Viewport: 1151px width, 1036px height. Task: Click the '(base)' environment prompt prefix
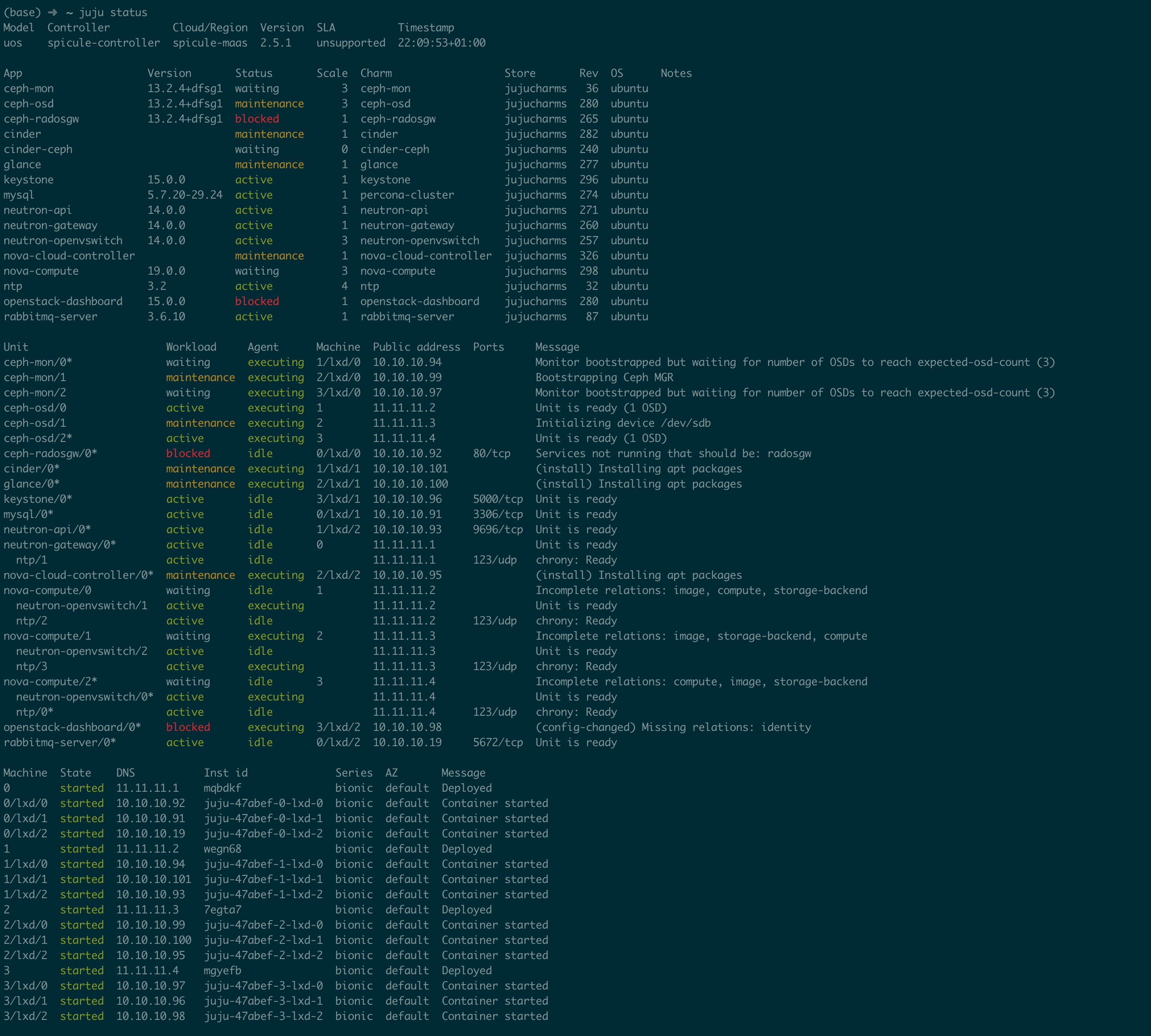pos(22,13)
